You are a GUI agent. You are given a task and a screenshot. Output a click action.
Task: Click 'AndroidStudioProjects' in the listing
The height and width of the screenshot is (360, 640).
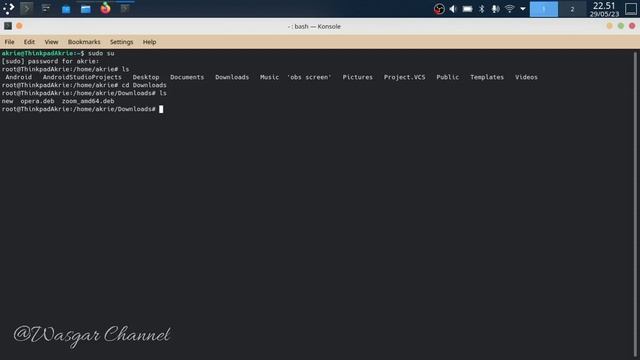(82, 77)
